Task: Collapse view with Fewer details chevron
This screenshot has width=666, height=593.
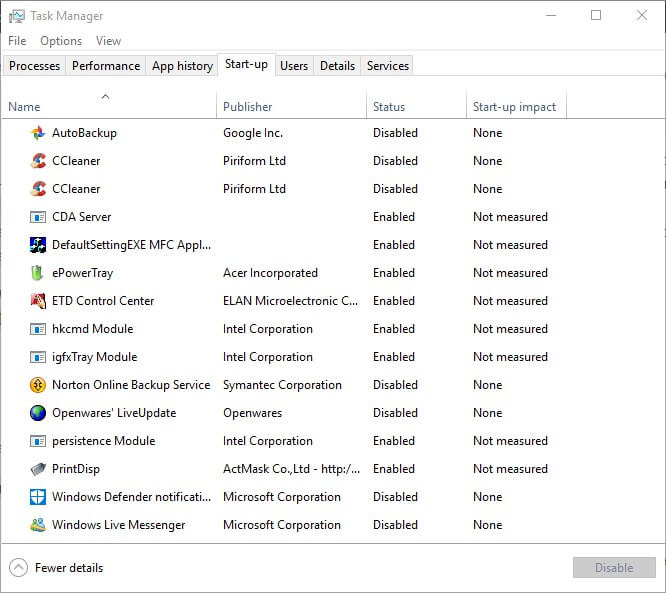Action: click(x=18, y=568)
